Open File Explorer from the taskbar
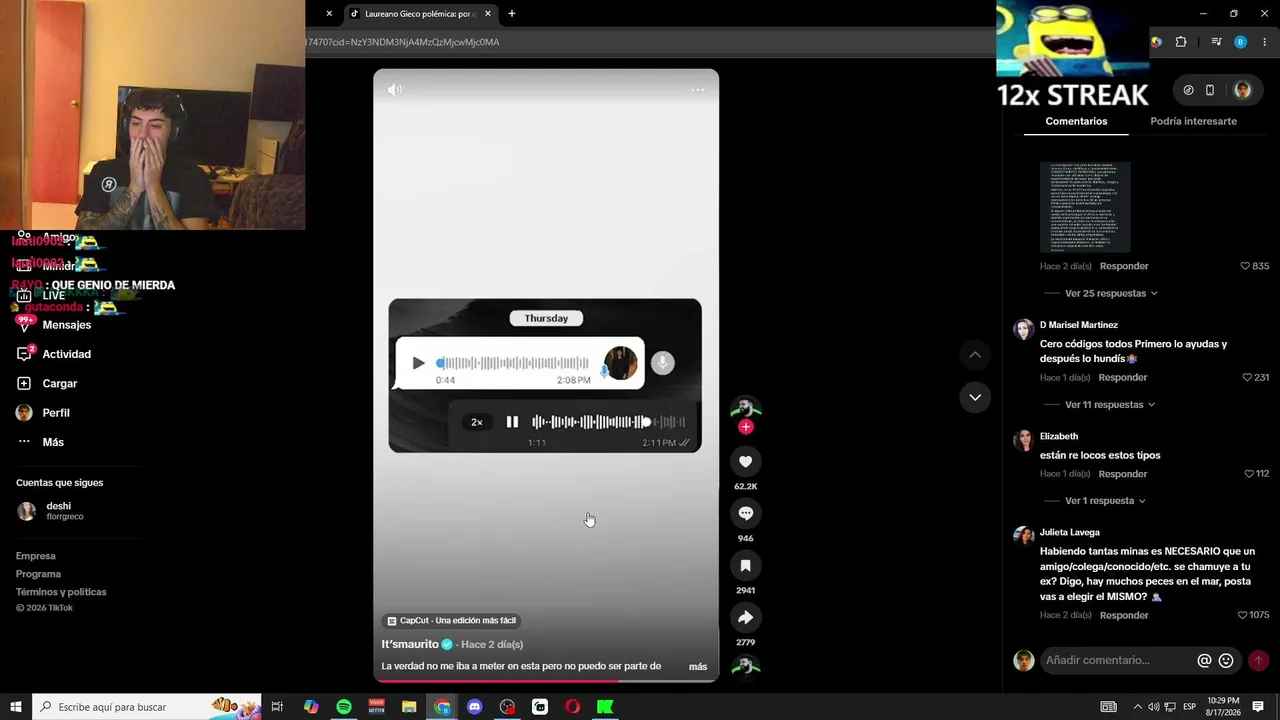 point(409,707)
